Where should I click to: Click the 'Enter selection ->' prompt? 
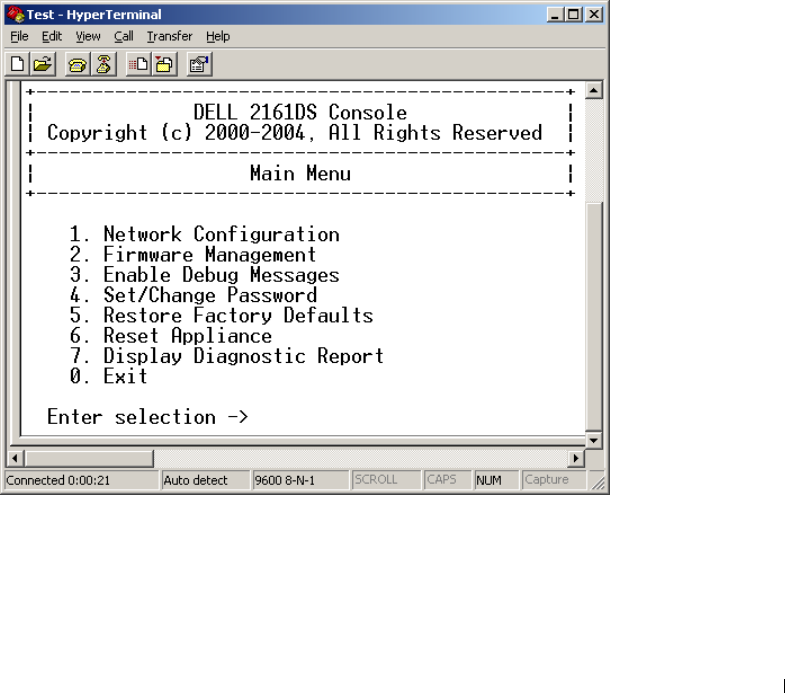(147, 417)
